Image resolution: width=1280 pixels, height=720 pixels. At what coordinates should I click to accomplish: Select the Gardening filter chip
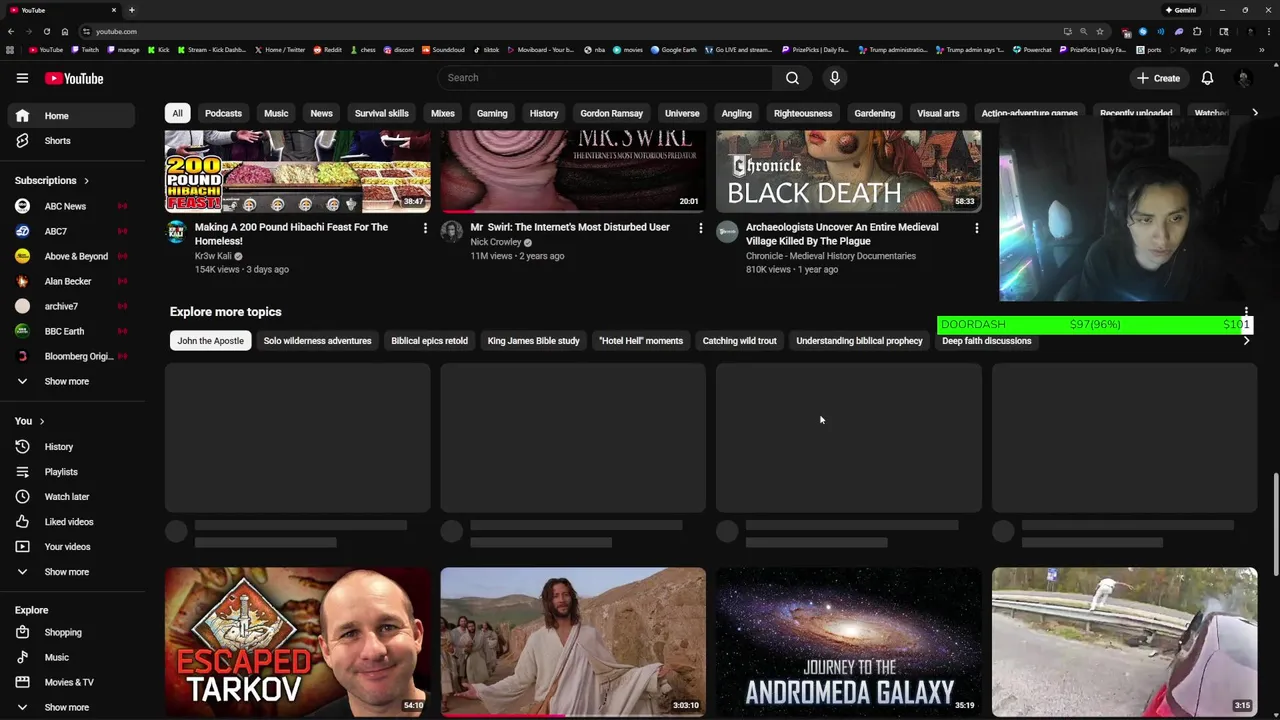(875, 113)
